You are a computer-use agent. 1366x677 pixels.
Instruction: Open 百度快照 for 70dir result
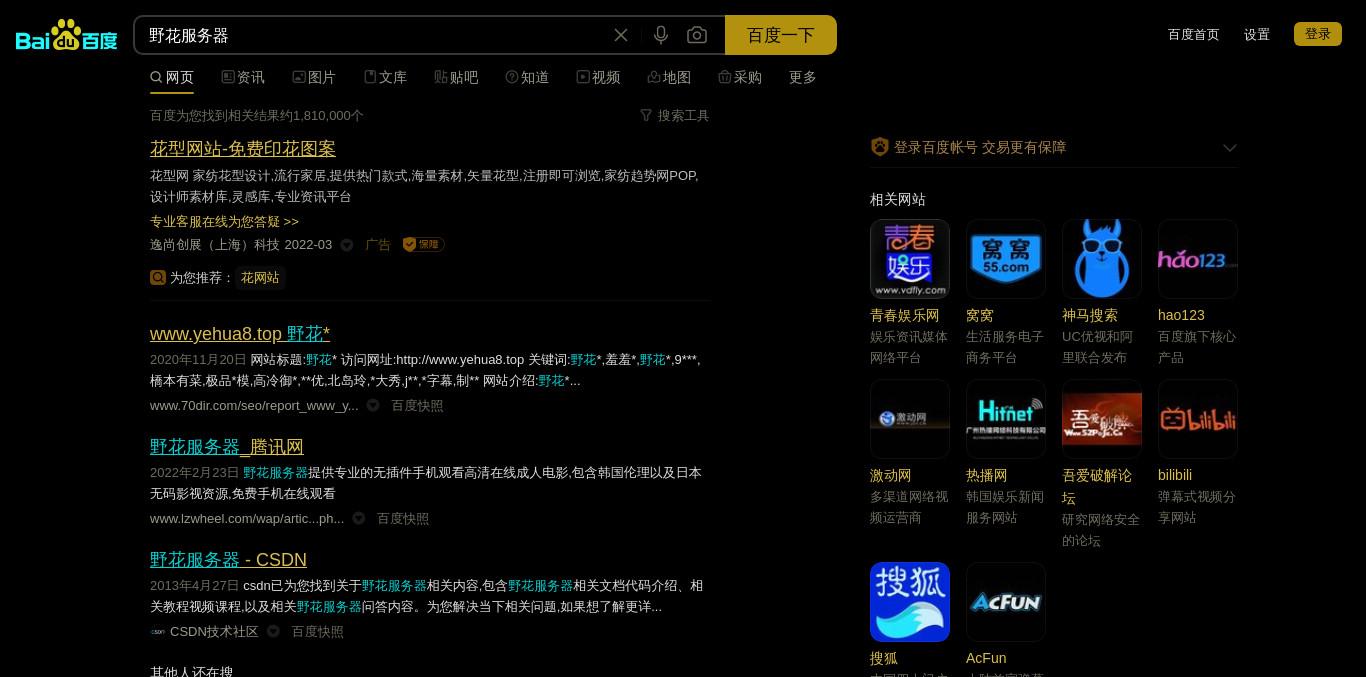tap(417, 405)
